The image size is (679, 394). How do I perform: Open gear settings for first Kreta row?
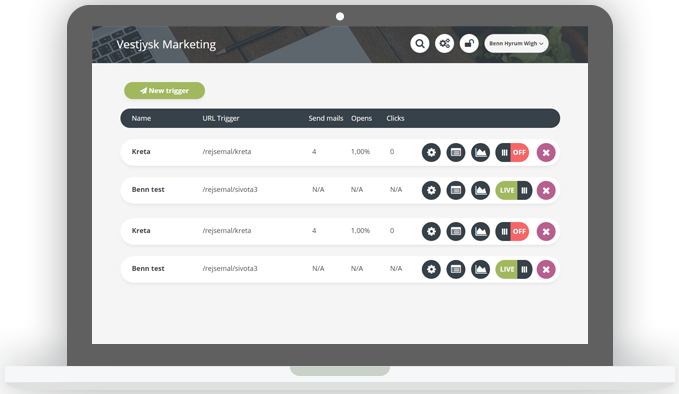click(431, 152)
